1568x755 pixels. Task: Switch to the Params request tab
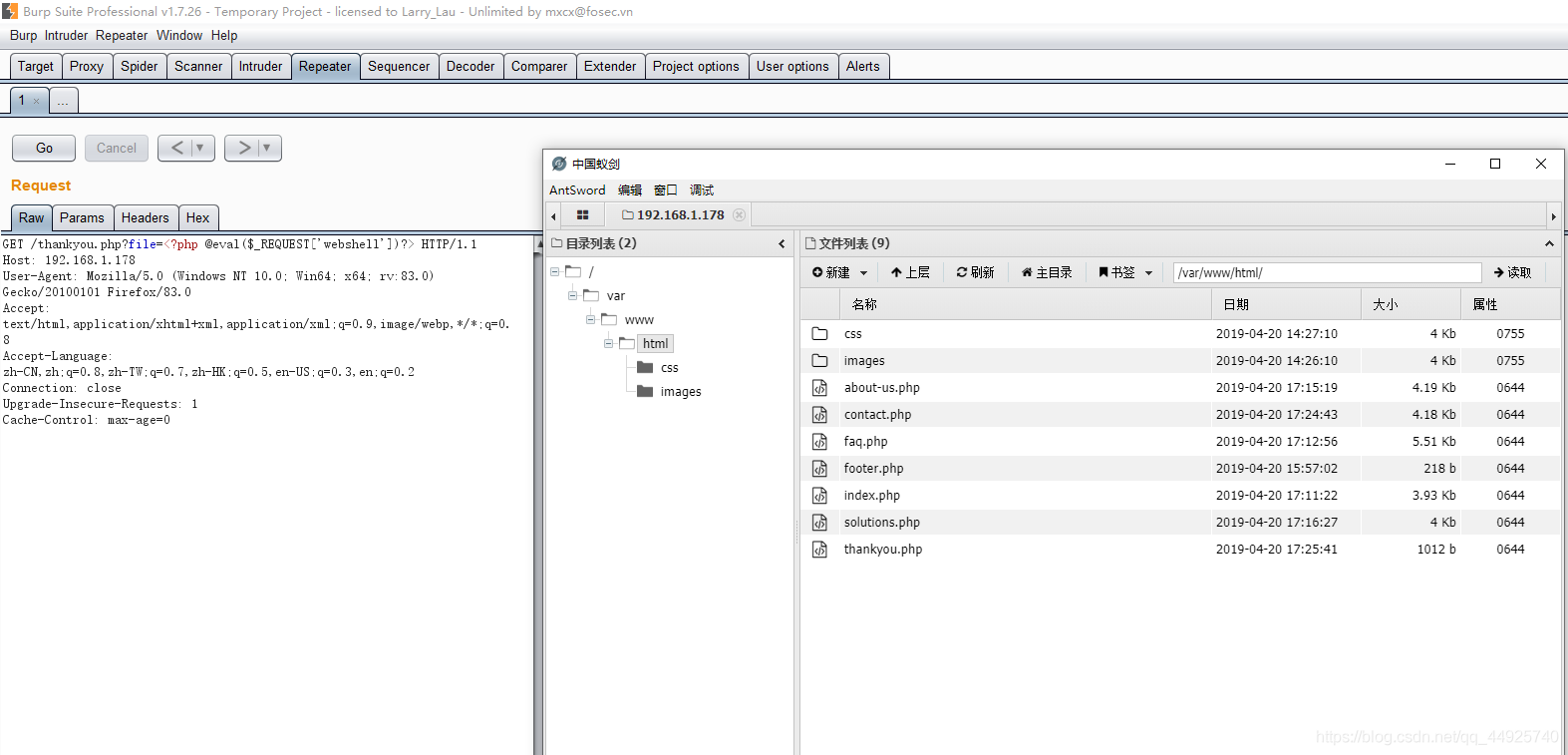pyautogui.click(x=82, y=218)
